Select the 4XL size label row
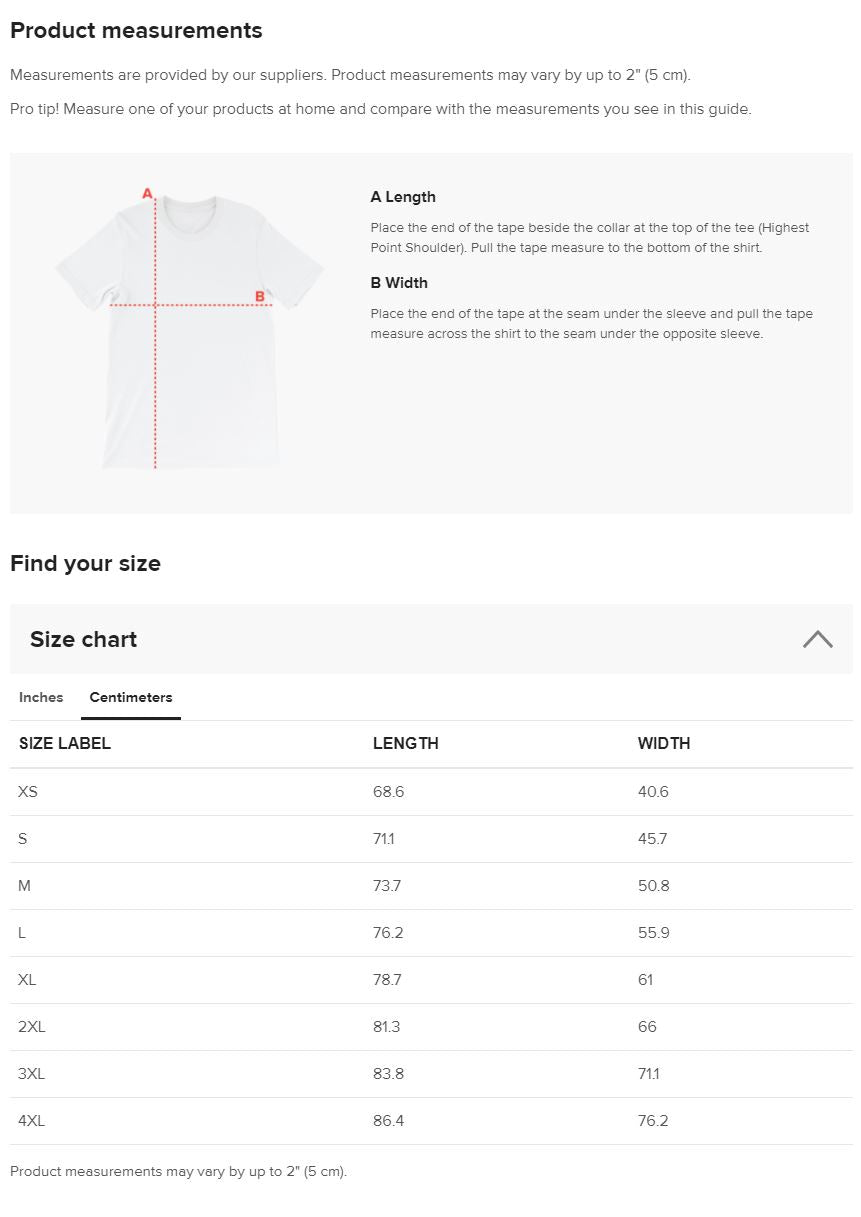This screenshot has height=1217, width=861. pyautogui.click(x=31, y=1120)
